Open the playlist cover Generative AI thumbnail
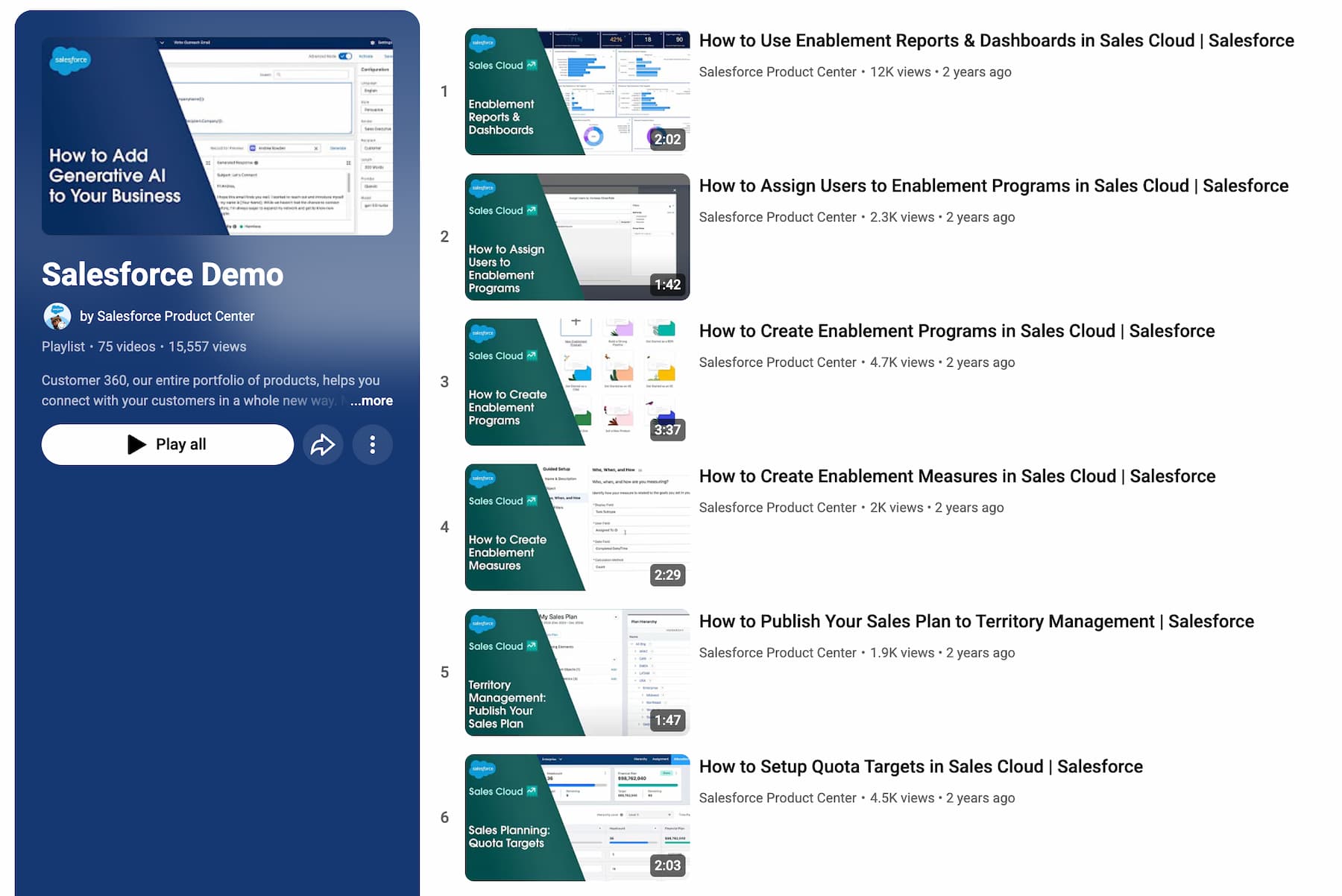Image resolution: width=1342 pixels, height=896 pixels. pyautogui.click(x=217, y=136)
